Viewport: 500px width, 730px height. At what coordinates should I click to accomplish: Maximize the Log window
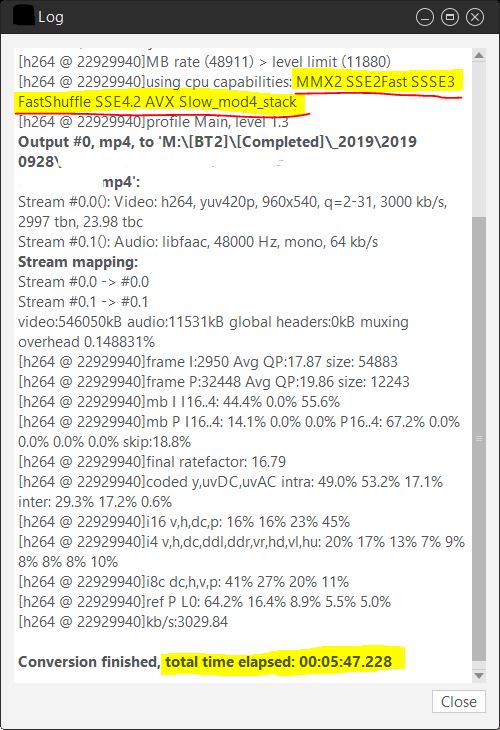click(450, 17)
